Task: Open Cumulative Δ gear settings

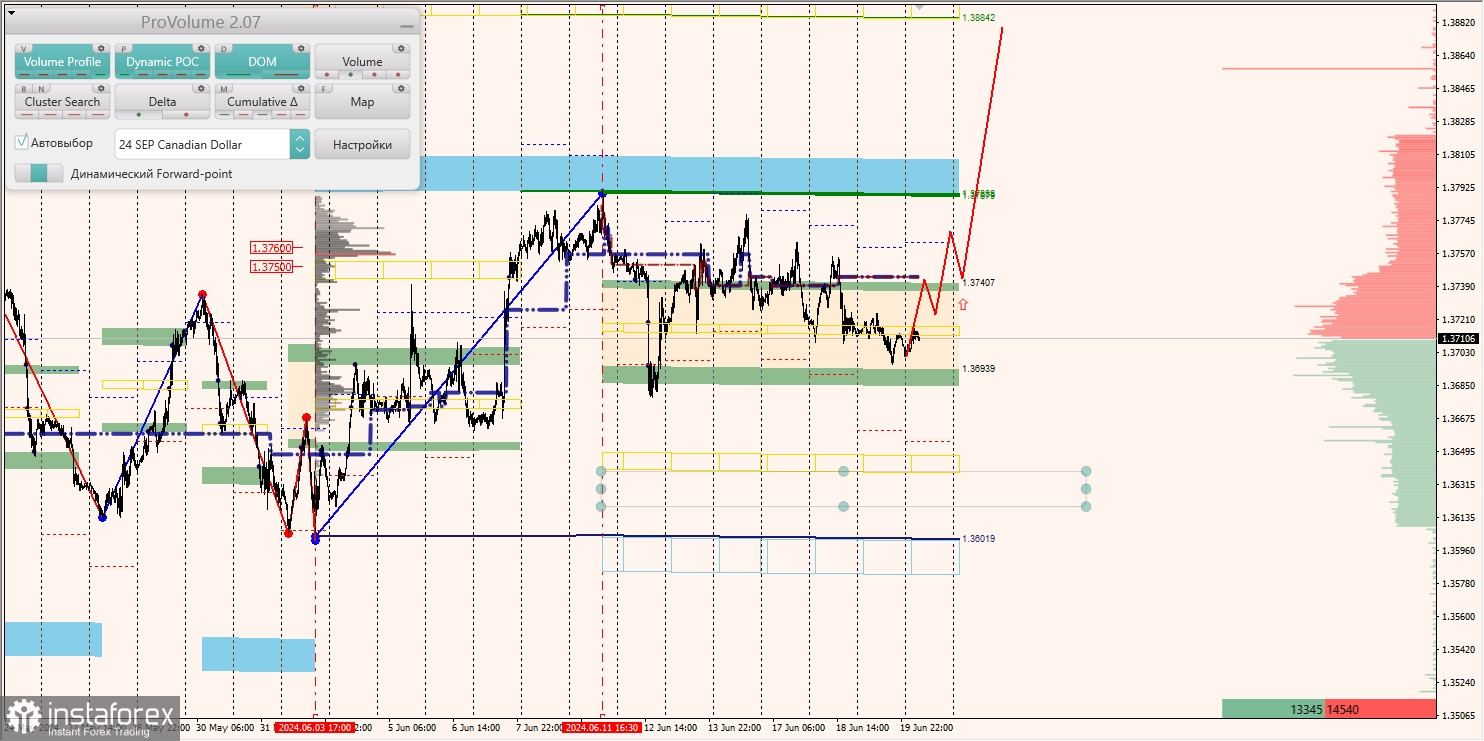Action: tap(301, 88)
